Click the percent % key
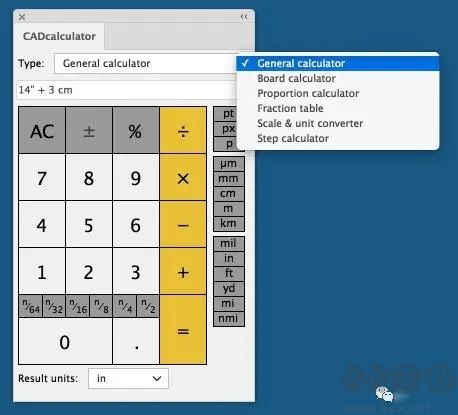458x415 pixels. (x=136, y=130)
